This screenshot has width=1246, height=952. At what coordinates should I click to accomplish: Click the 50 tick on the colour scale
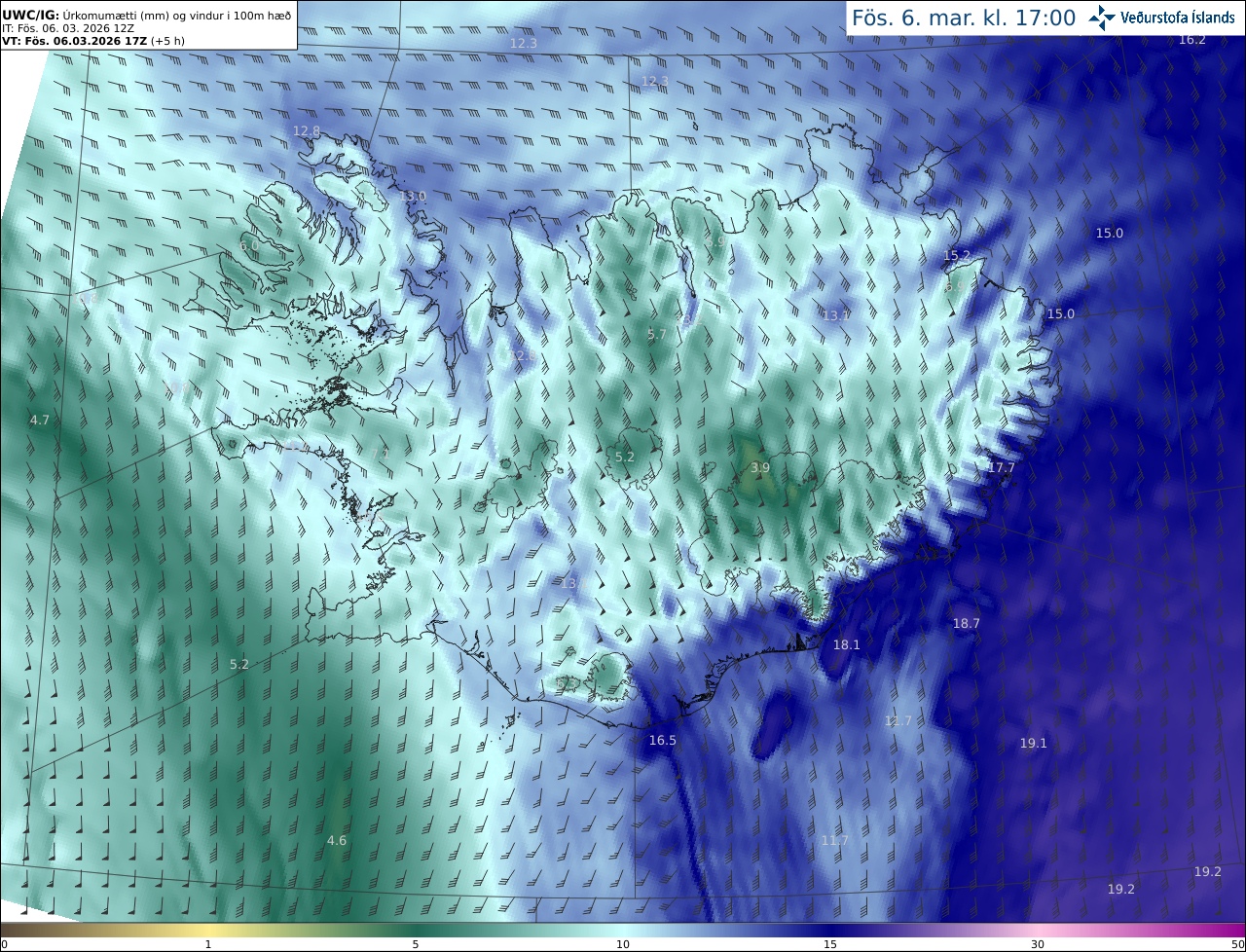[x=1238, y=944]
